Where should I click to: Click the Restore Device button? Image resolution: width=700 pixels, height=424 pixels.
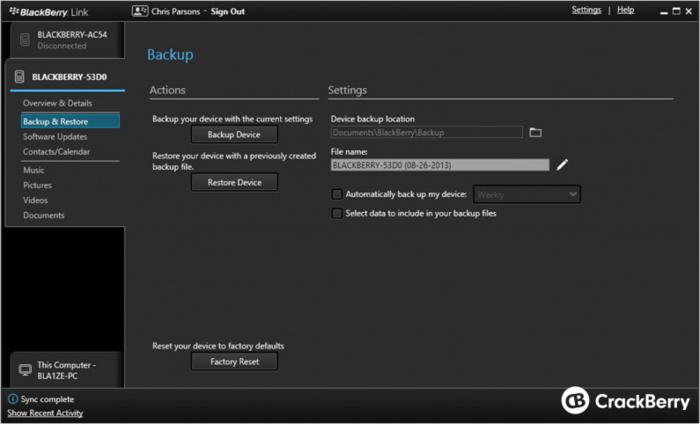coord(234,182)
